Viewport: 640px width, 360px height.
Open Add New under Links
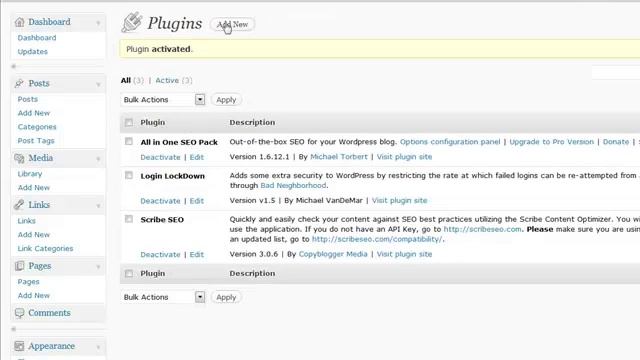33,235
